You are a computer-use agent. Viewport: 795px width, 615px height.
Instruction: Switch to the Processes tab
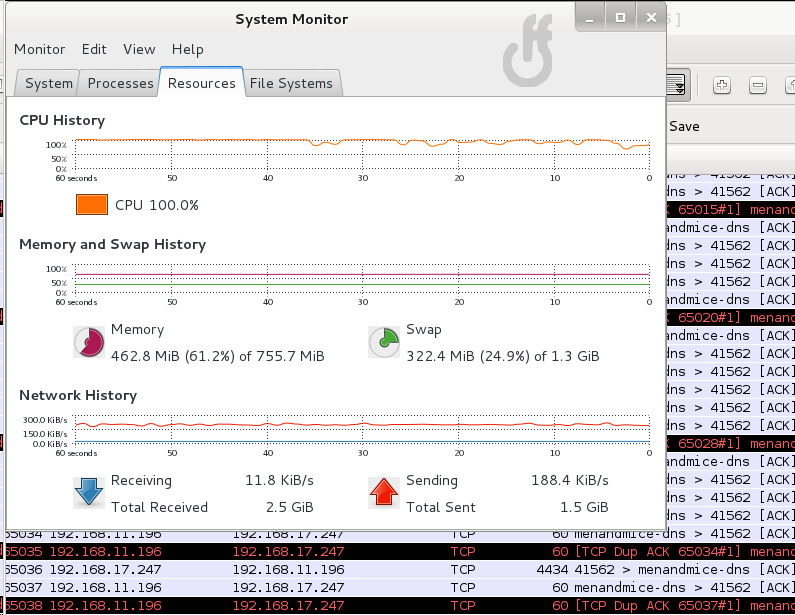tap(120, 83)
